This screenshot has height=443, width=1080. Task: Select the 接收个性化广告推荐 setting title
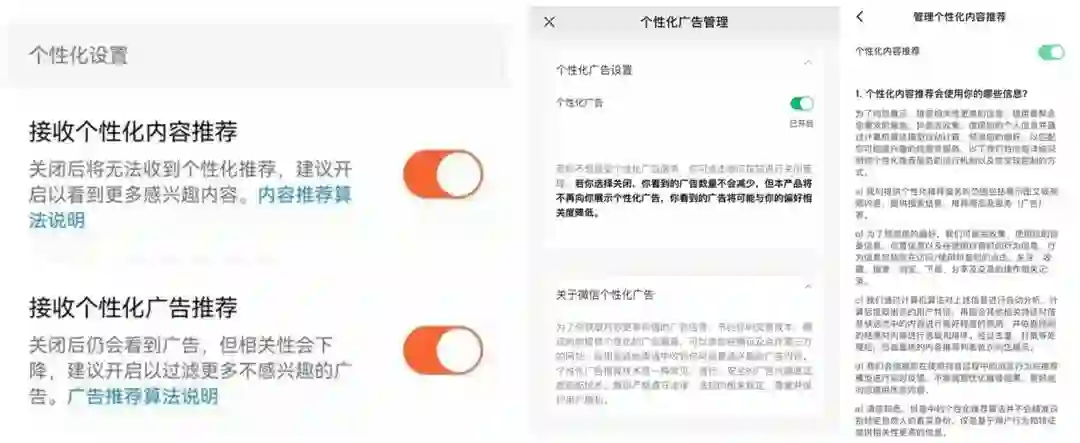(133, 307)
